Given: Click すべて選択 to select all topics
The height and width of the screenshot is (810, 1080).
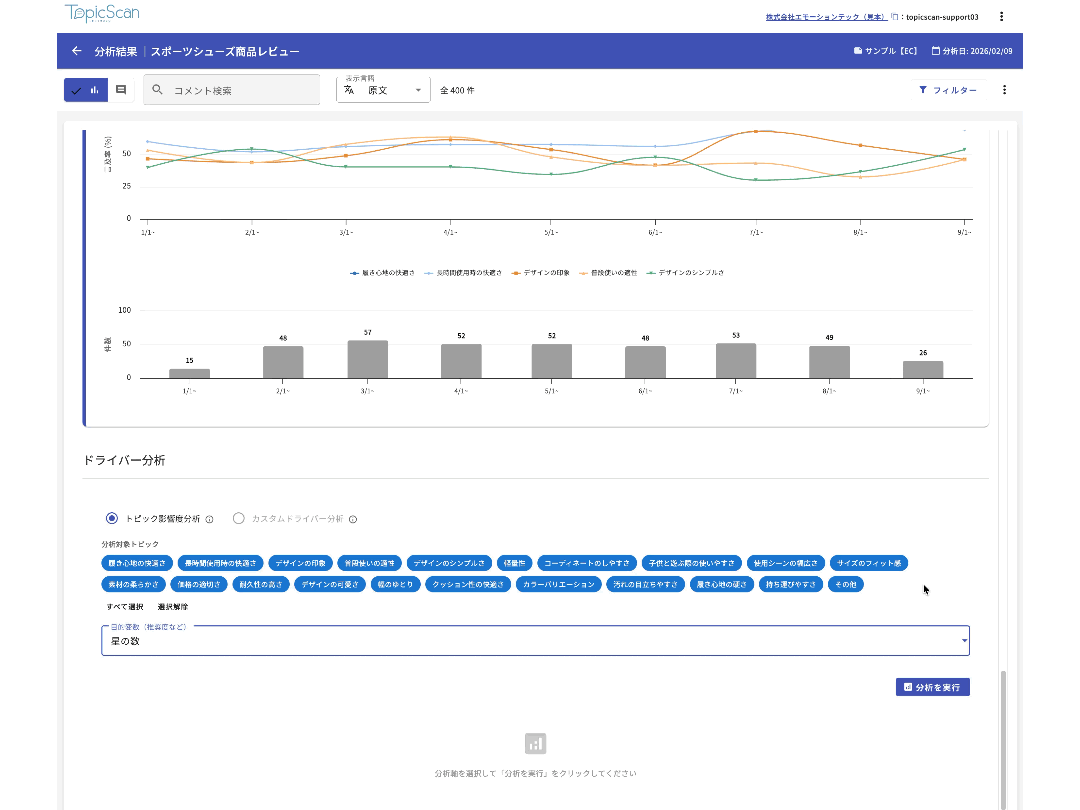Looking at the screenshot, I should click(125, 607).
